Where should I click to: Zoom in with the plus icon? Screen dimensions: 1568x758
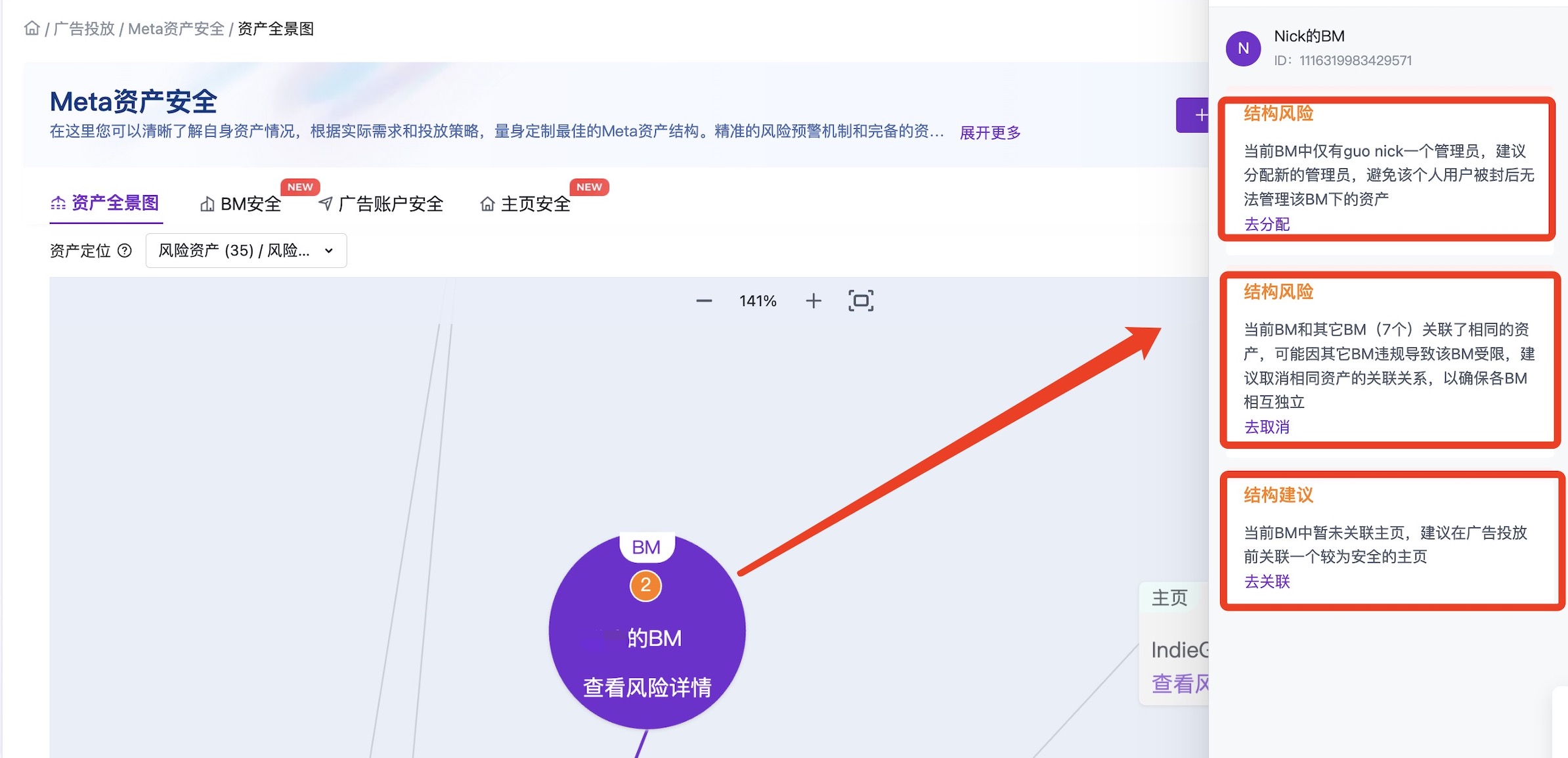point(814,301)
